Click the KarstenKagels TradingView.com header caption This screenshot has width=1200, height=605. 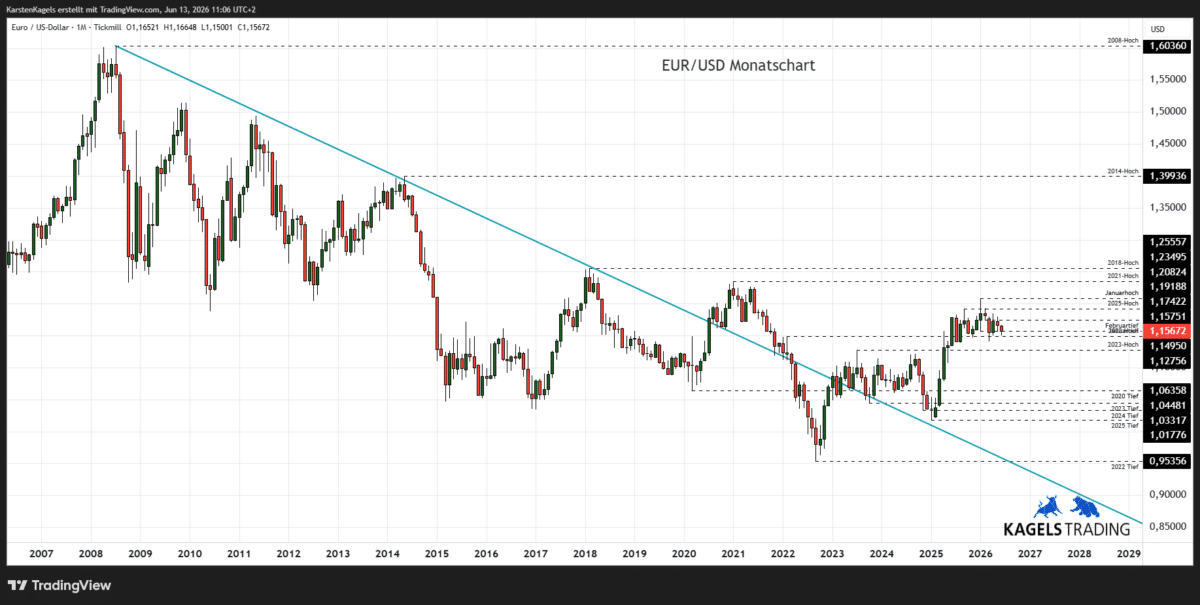(x=131, y=8)
